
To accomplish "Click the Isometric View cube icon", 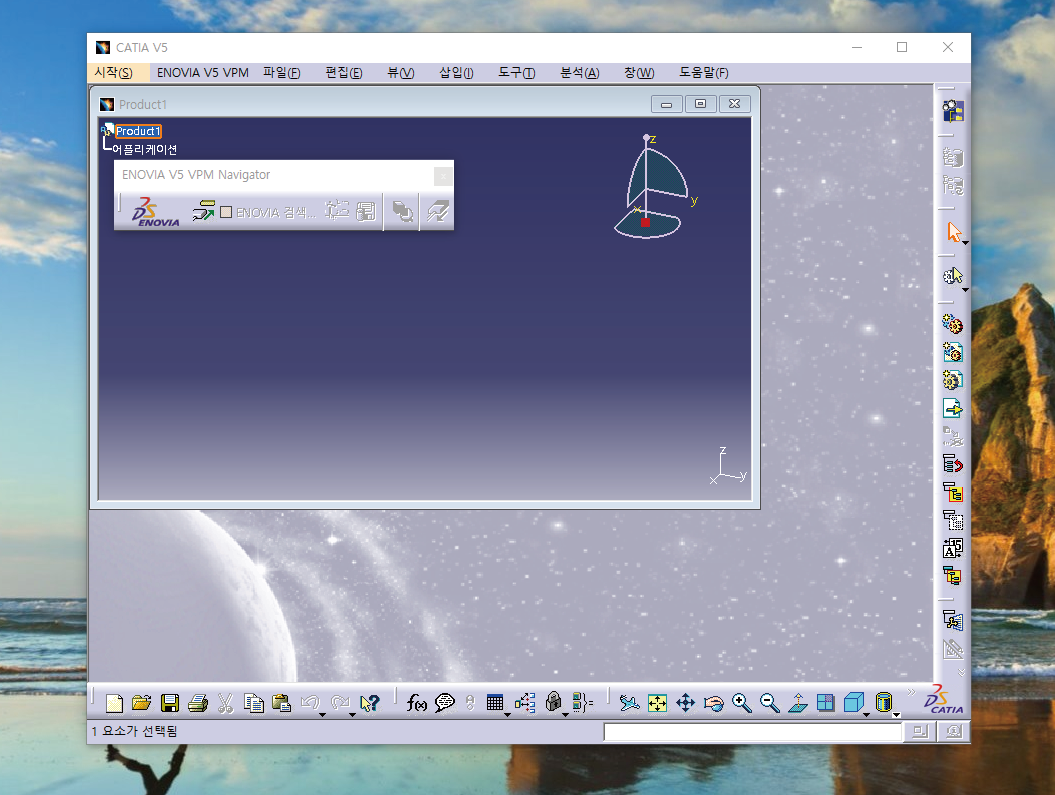I will tap(853, 704).
